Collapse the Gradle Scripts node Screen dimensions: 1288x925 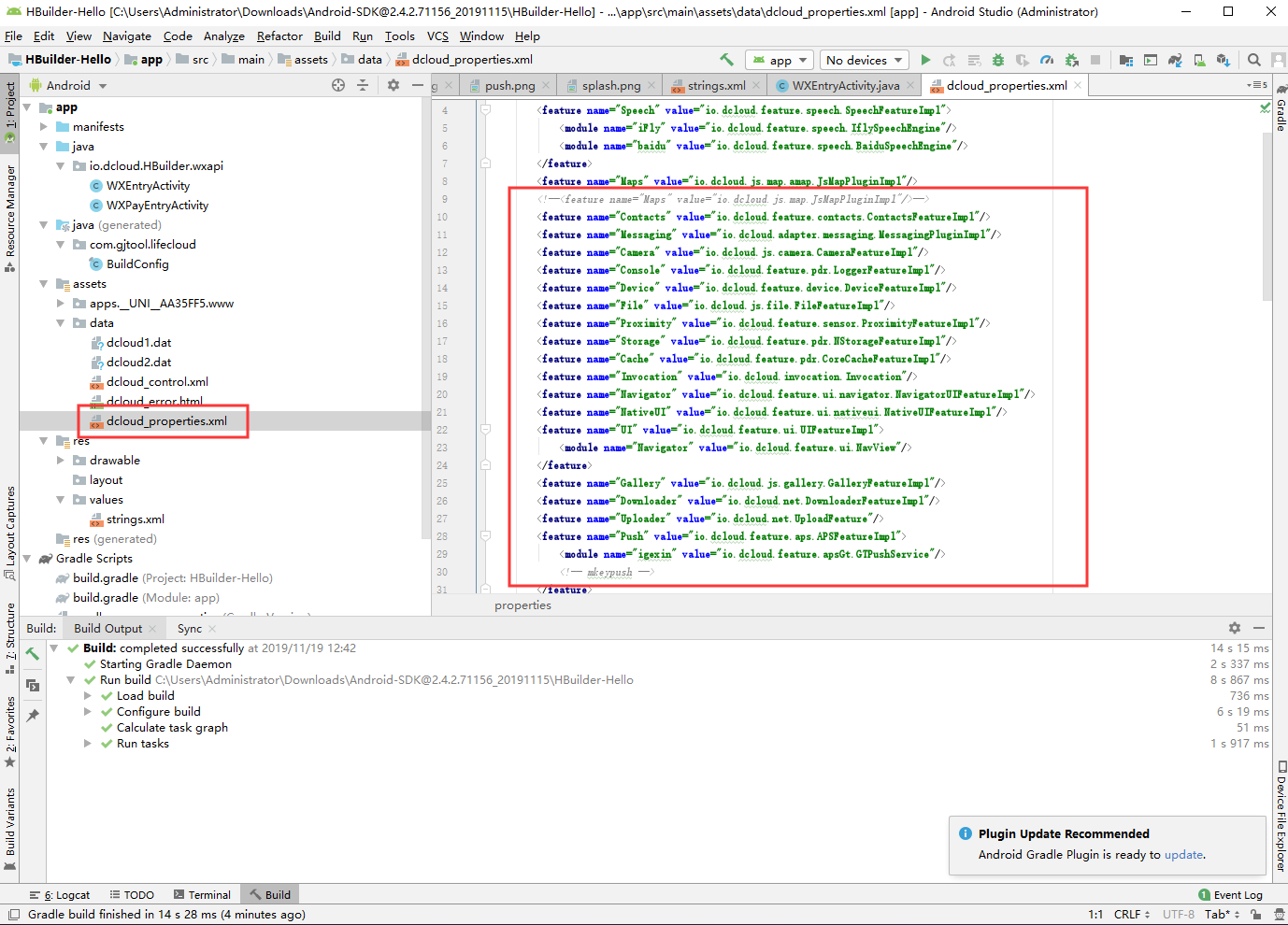27,559
